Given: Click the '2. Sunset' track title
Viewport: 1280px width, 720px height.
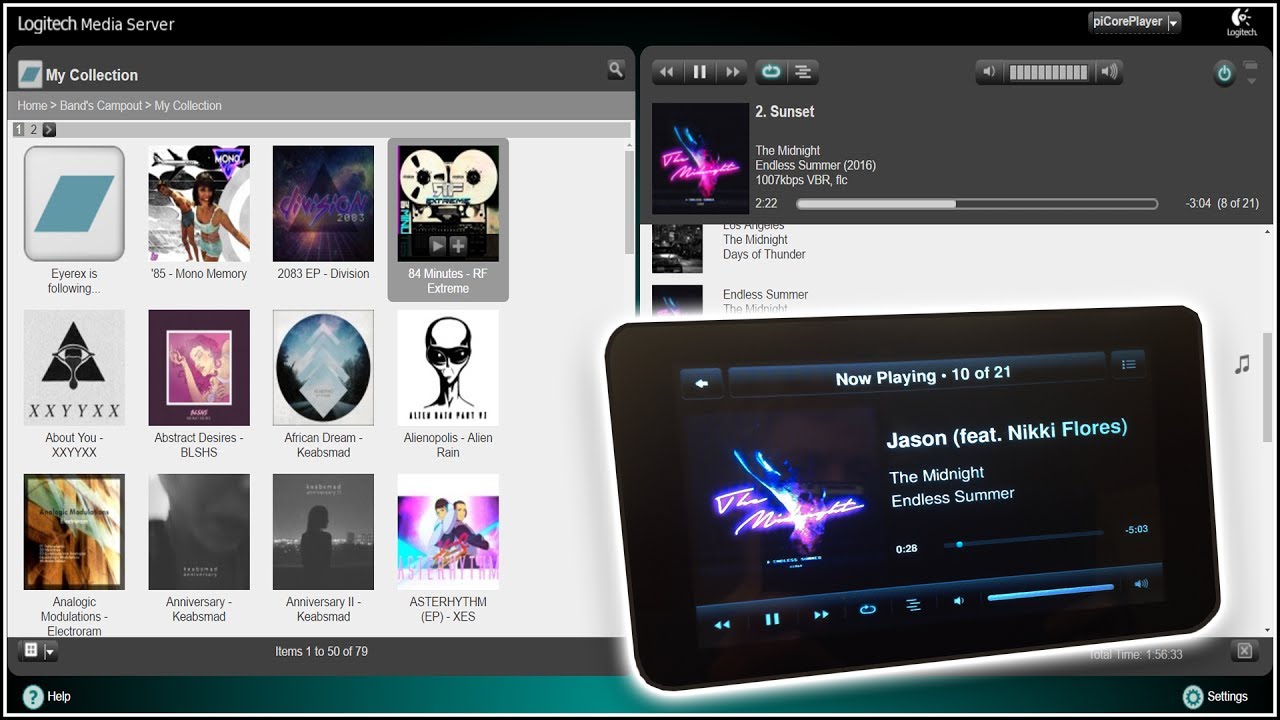Looking at the screenshot, I should pos(785,111).
